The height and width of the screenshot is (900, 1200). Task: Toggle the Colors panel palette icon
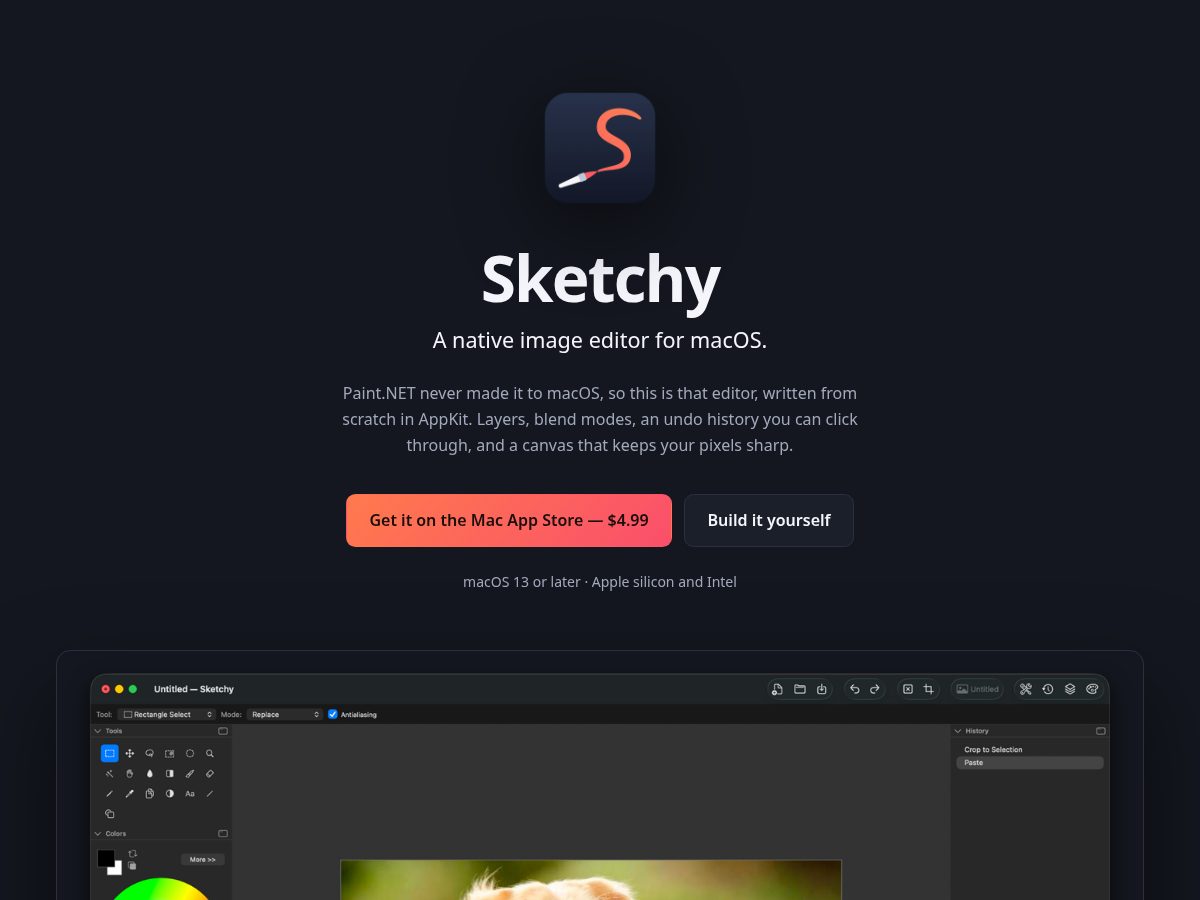pos(1092,689)
